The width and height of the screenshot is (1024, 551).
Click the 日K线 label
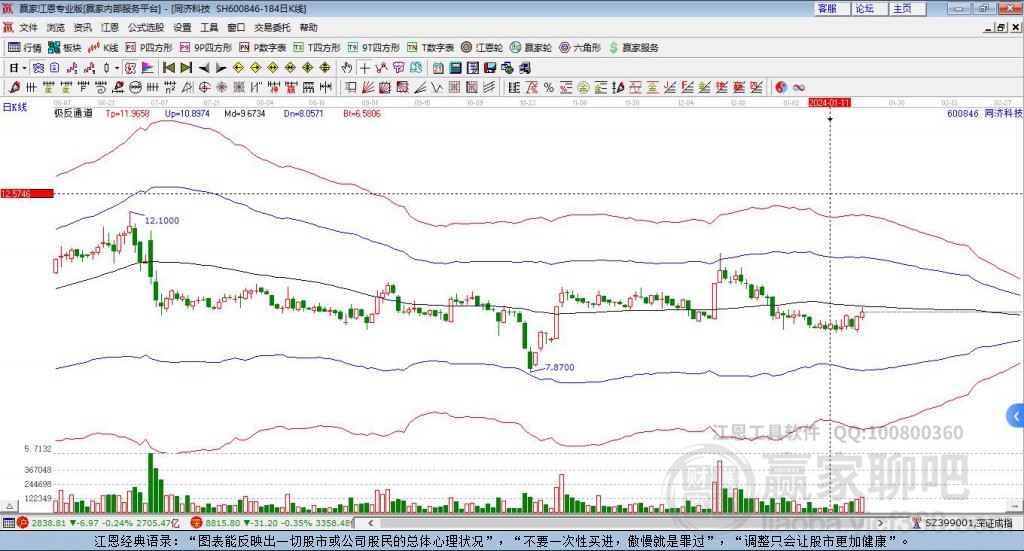[15, 107]
